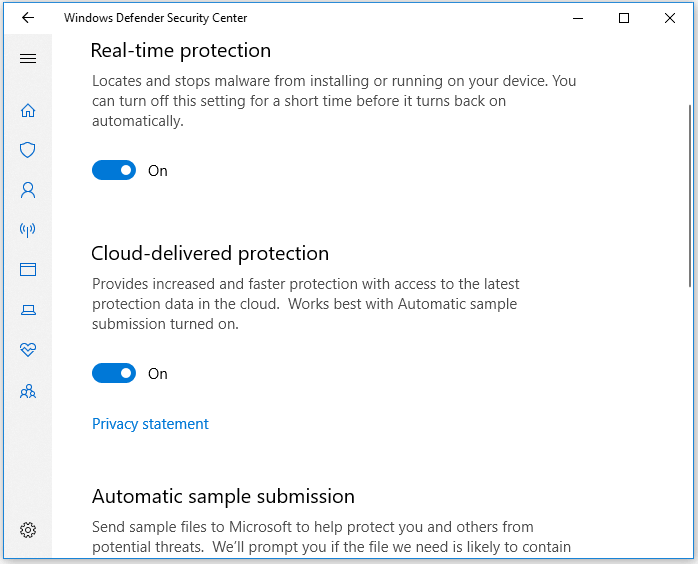Image resolution: width=698 pixels, height=564 pixels.
Task: Open the Home section icon
Action: pyautogui.click(x=28, y=111)
